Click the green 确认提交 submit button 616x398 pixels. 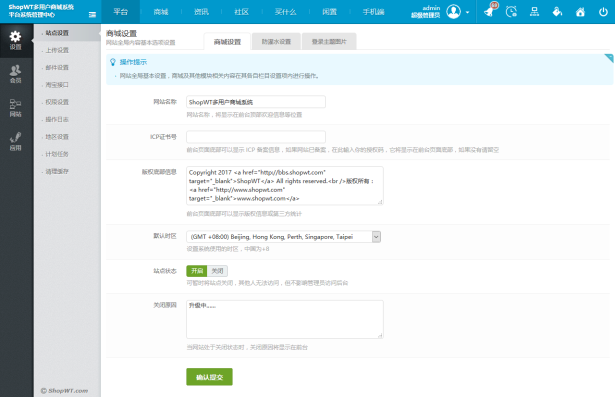pyautogui.click(x=209, y=377)
